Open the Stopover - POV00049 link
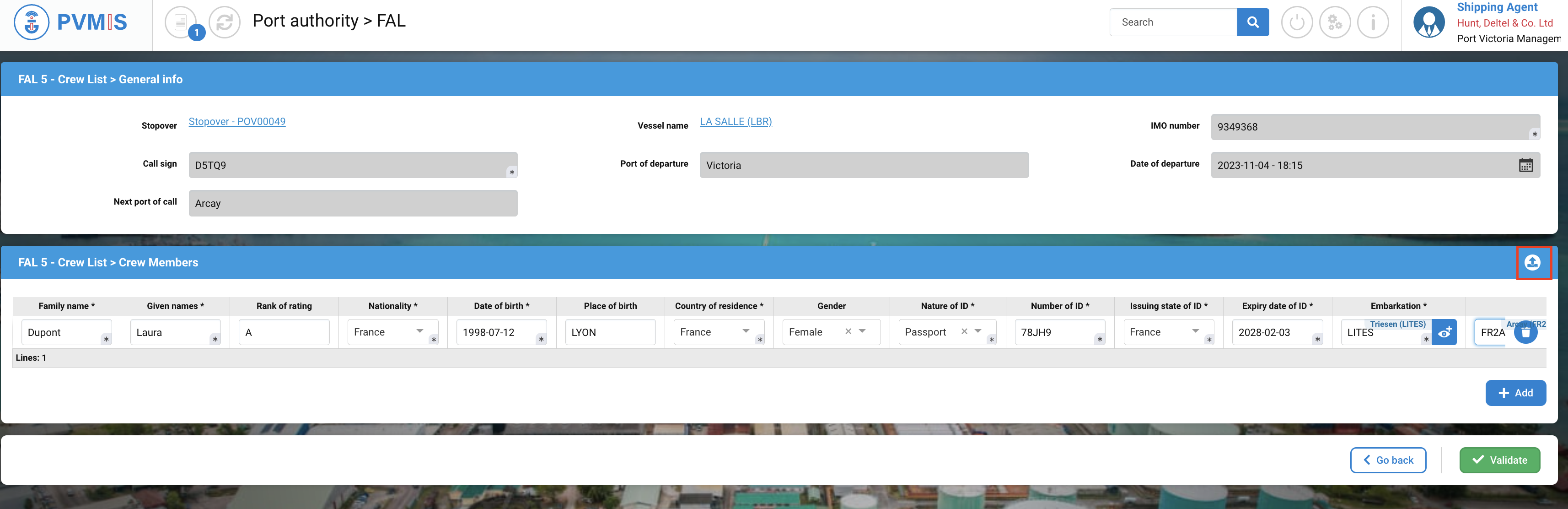Image resolution: width=1568 pixels, height=509 pixels. point(237,122)
